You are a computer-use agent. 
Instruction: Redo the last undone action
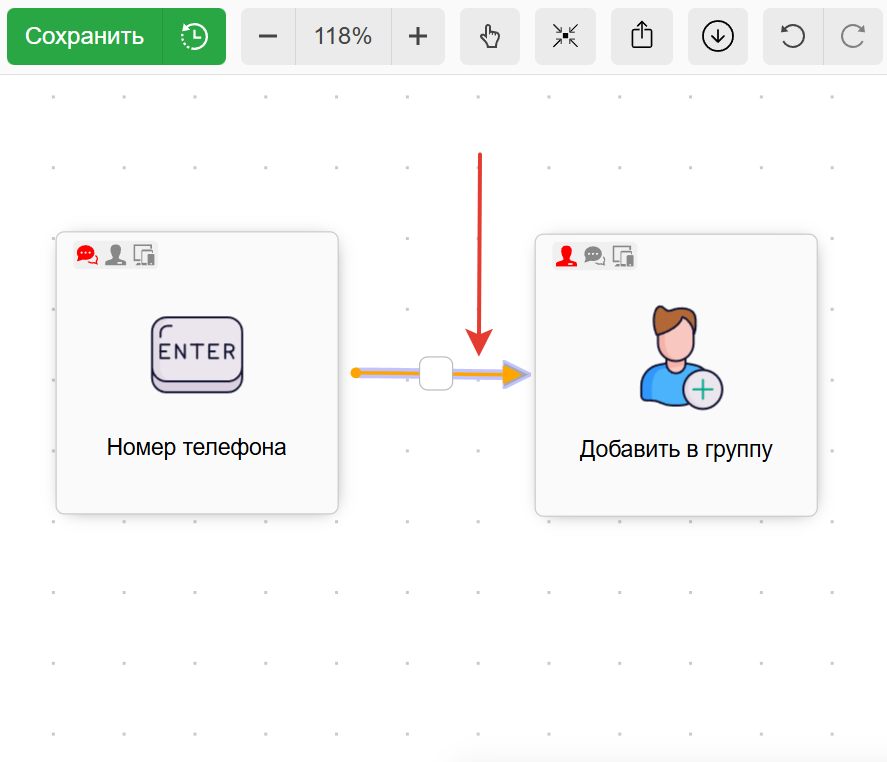click(x=853, y=37)
